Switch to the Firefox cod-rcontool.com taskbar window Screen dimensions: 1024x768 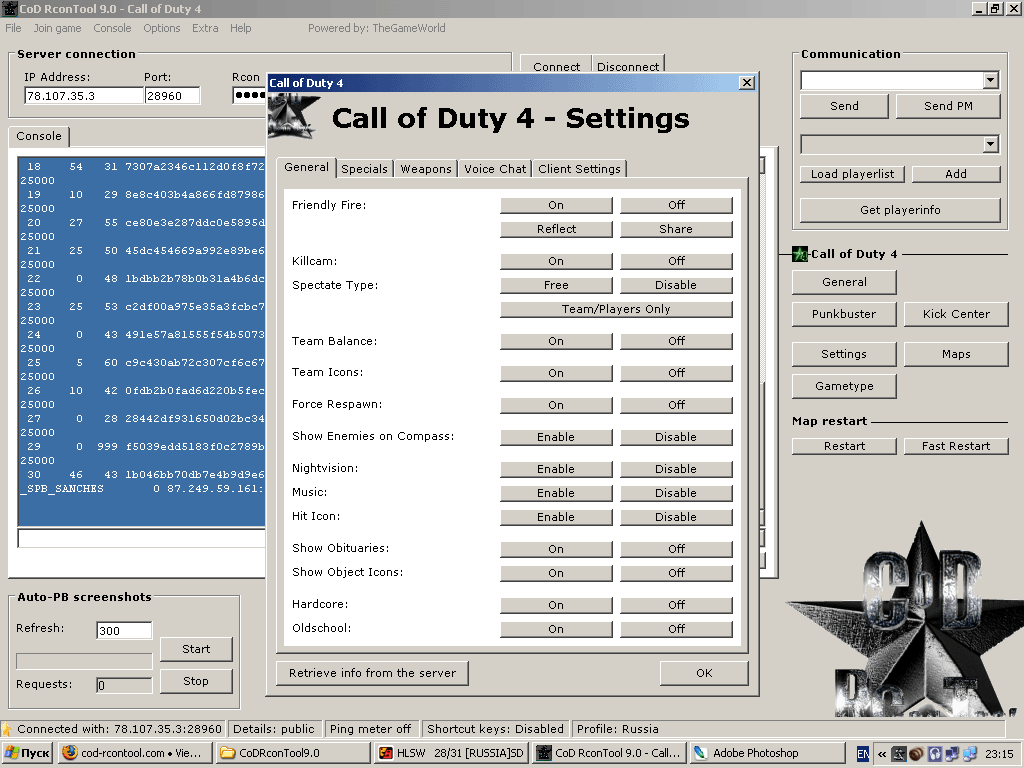pos(135,753)
